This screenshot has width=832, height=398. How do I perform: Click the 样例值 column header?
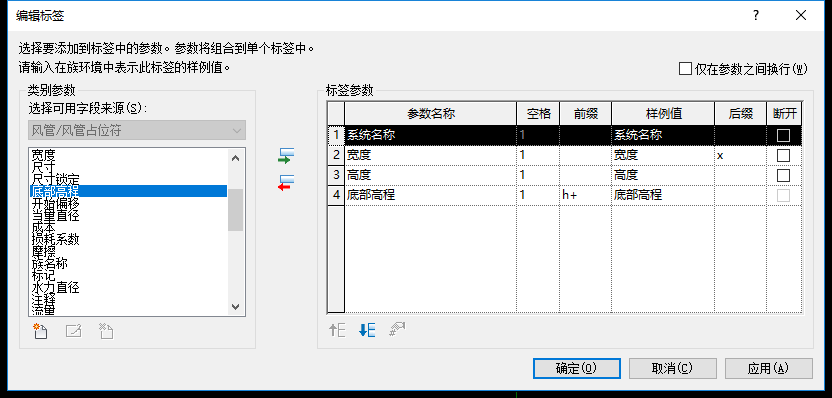point(663,114)
